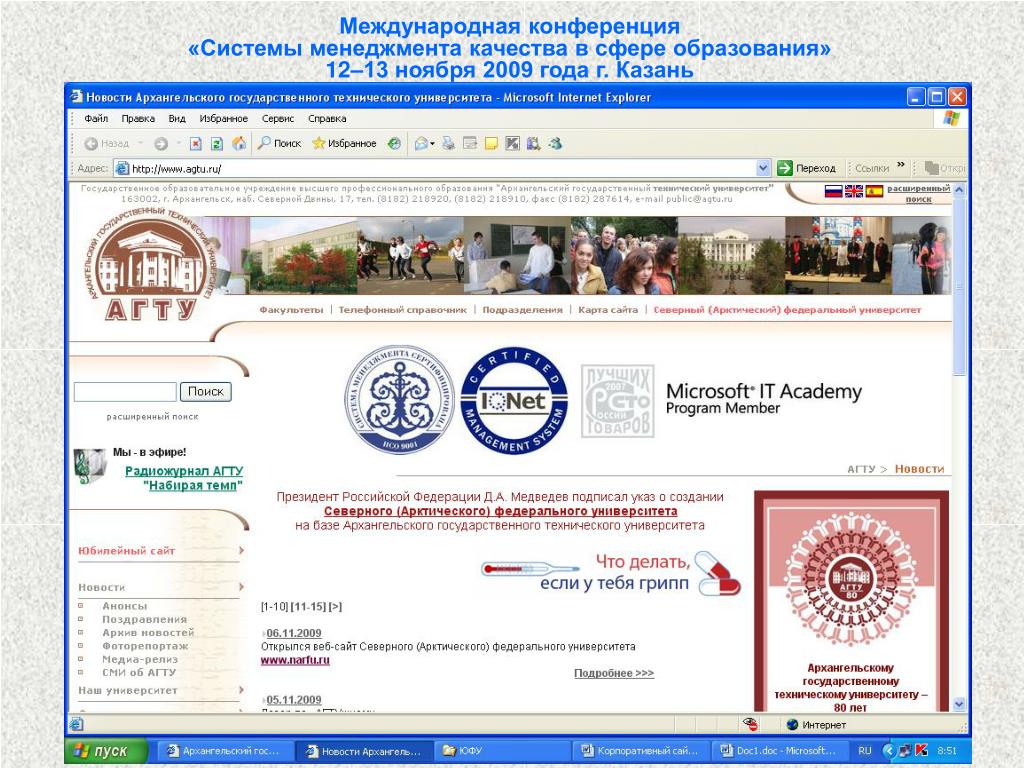Expand the address bar dropdown arrow
Screen dimensions: 1024x768
[763, 168]
